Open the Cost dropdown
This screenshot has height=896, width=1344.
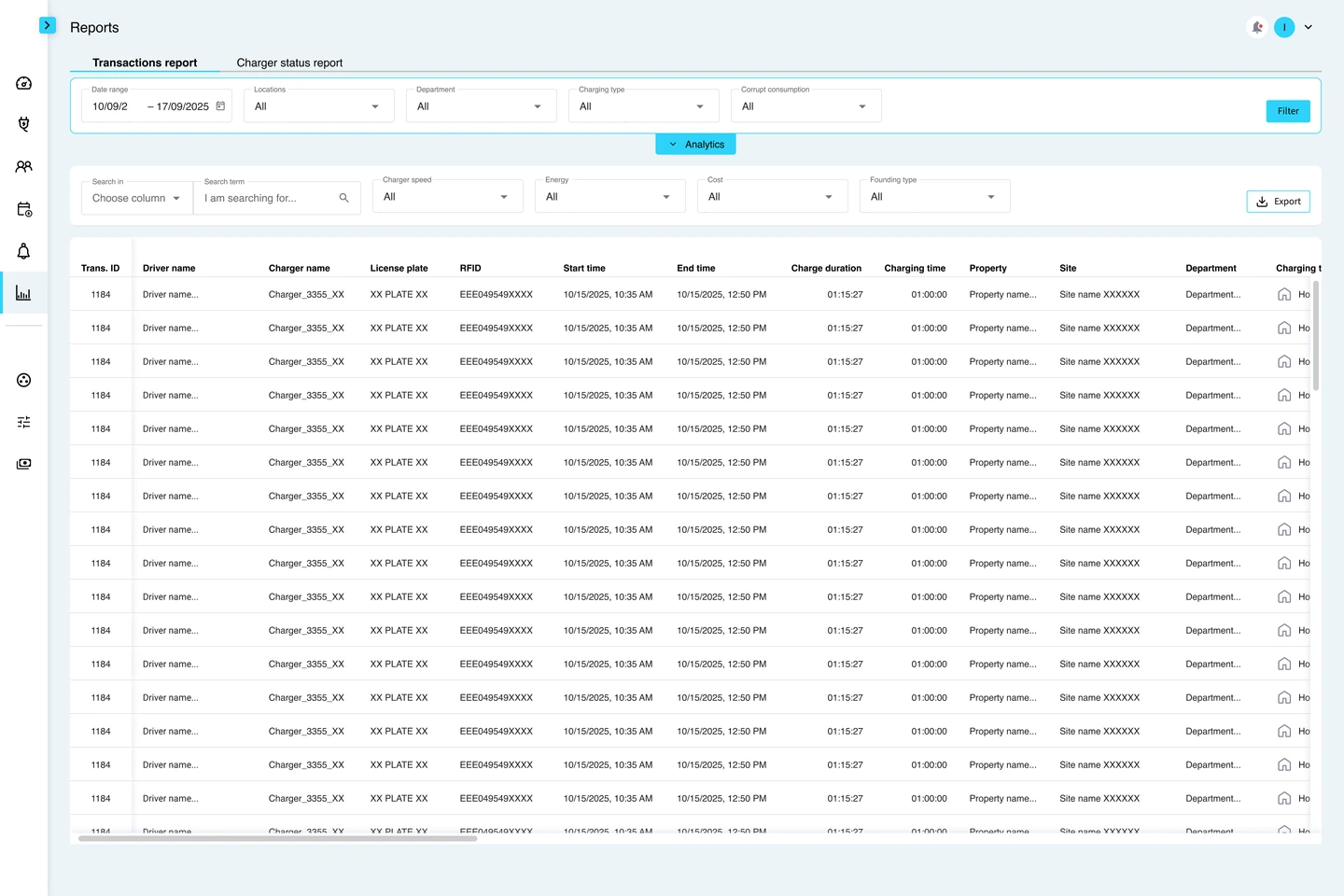773,196
